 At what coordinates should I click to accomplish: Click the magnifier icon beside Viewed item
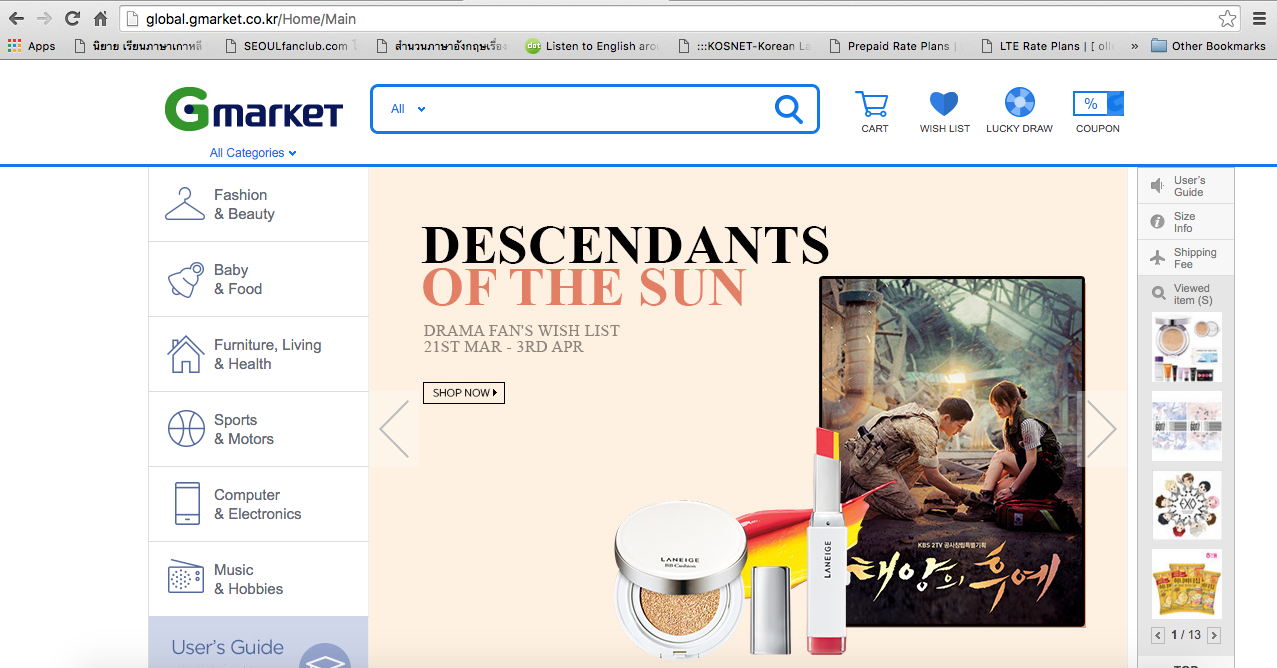point(1158,294)
